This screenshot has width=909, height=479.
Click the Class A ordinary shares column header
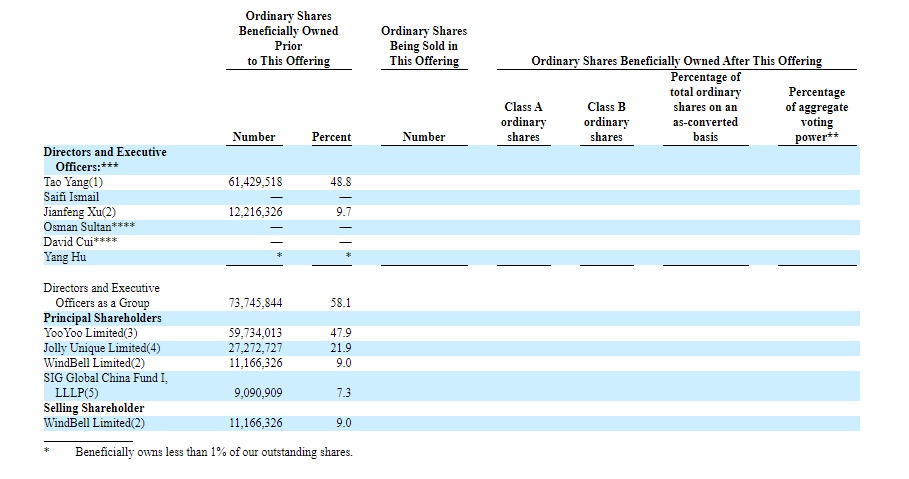pos(523,121)
